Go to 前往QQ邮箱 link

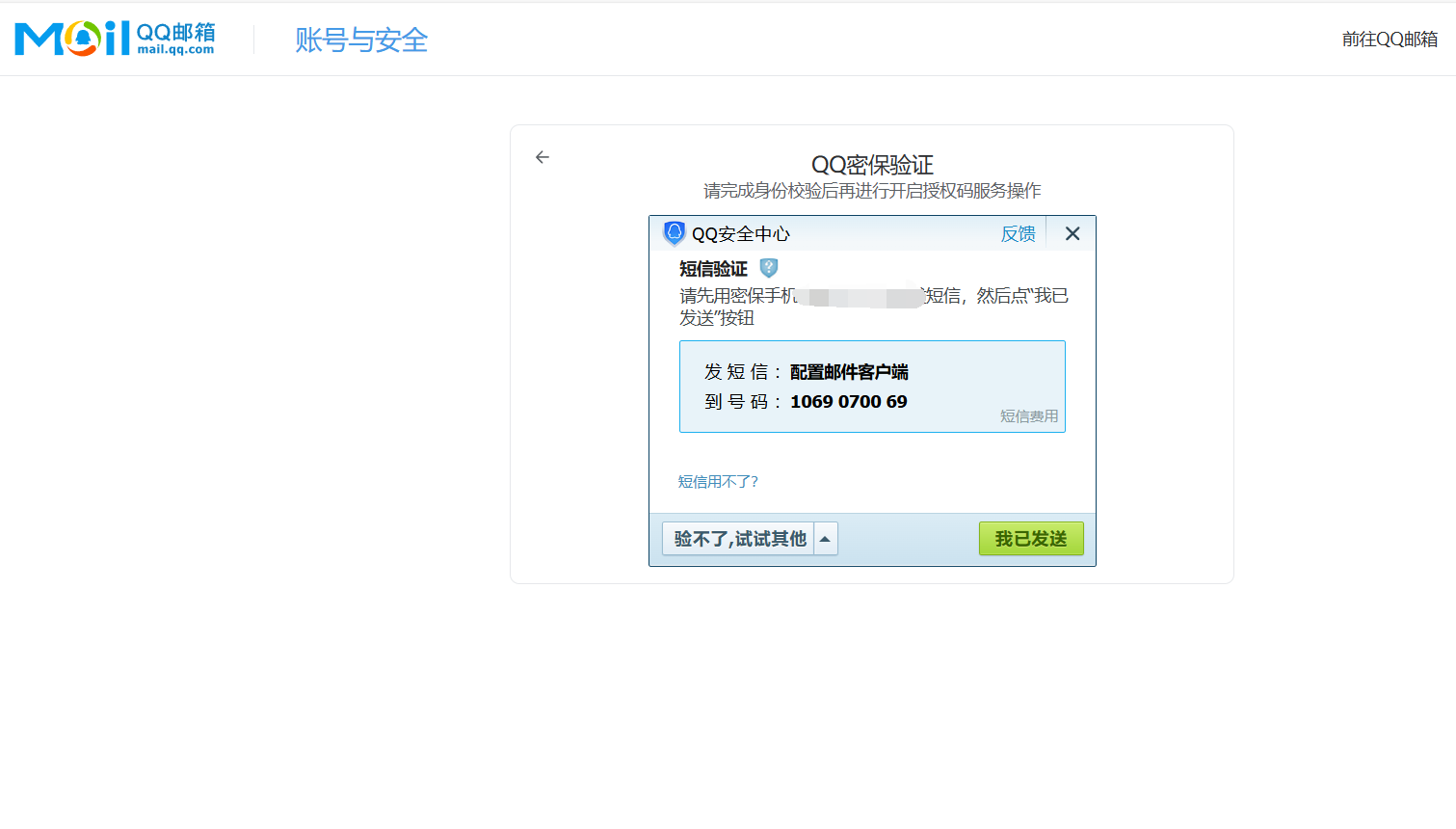point(1390,40)
